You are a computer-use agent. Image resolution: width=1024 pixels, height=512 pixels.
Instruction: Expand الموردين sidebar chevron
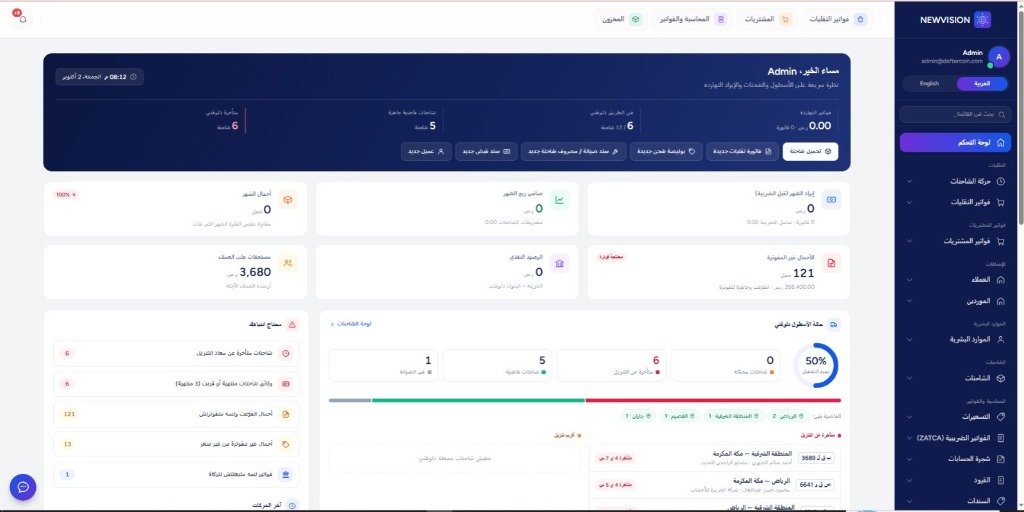click(908, 301)
